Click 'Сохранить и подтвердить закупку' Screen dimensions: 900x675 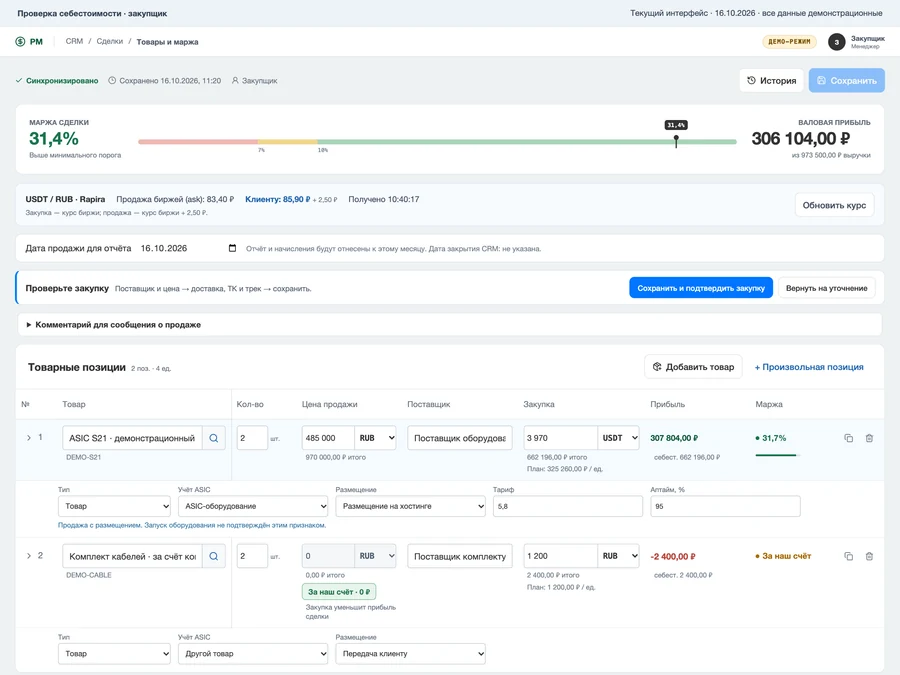701,288
